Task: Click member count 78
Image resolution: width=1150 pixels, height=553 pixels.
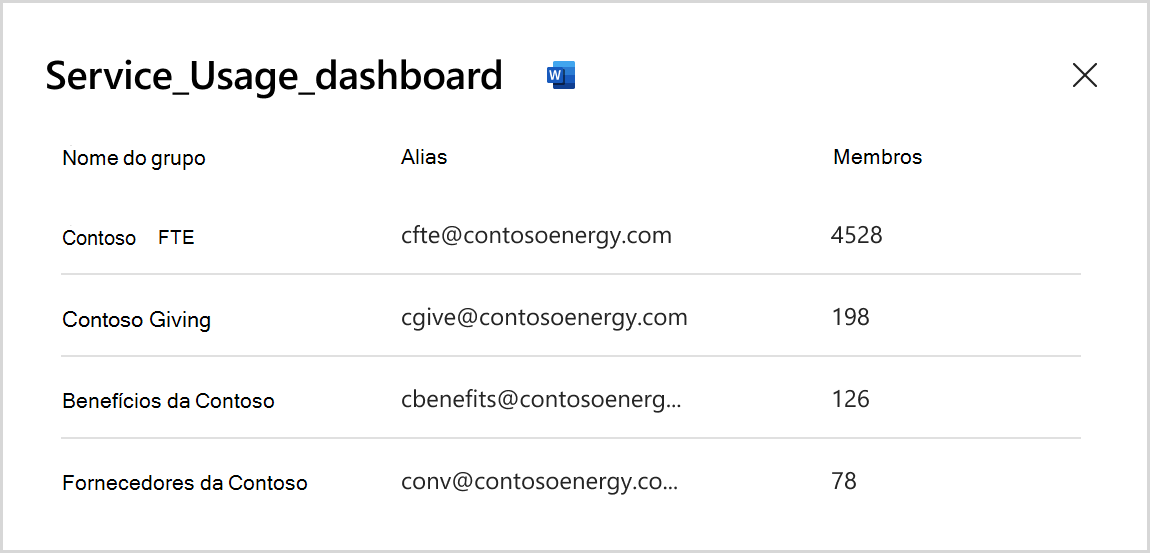Action: 843,481
